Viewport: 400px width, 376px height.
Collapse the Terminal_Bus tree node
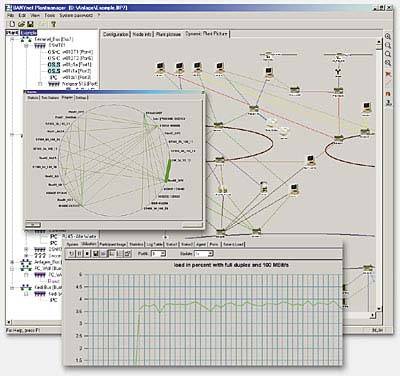click(x=12, y=39)
